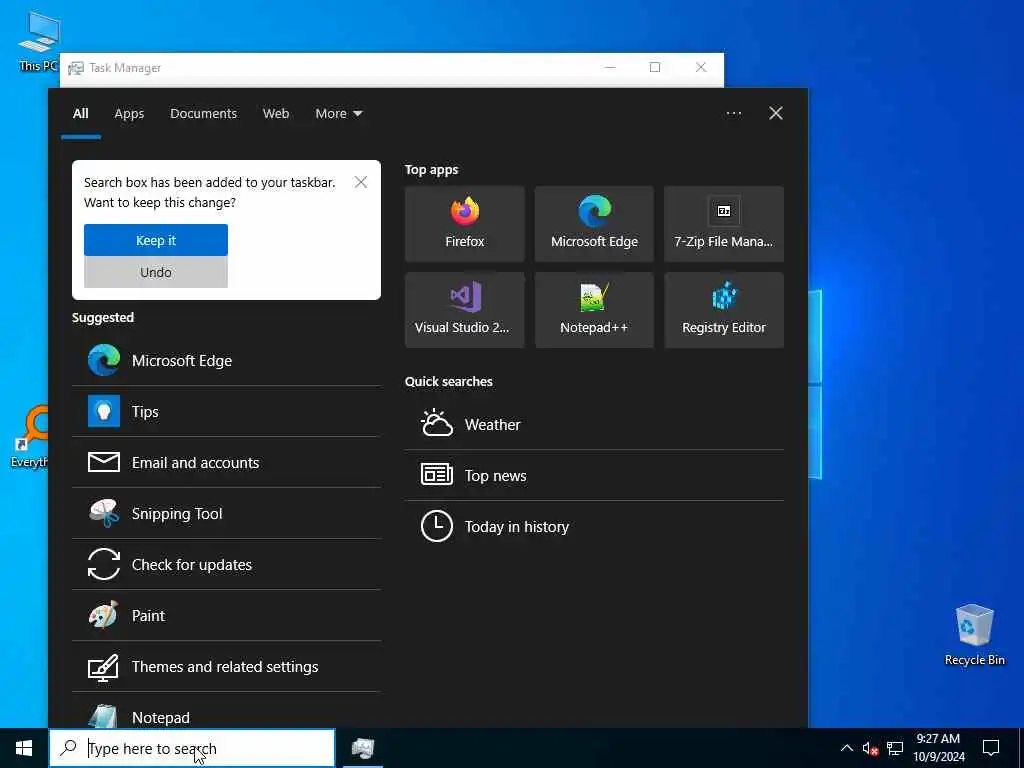Open the Recycle Bin desktop icon

coord(974,635)
